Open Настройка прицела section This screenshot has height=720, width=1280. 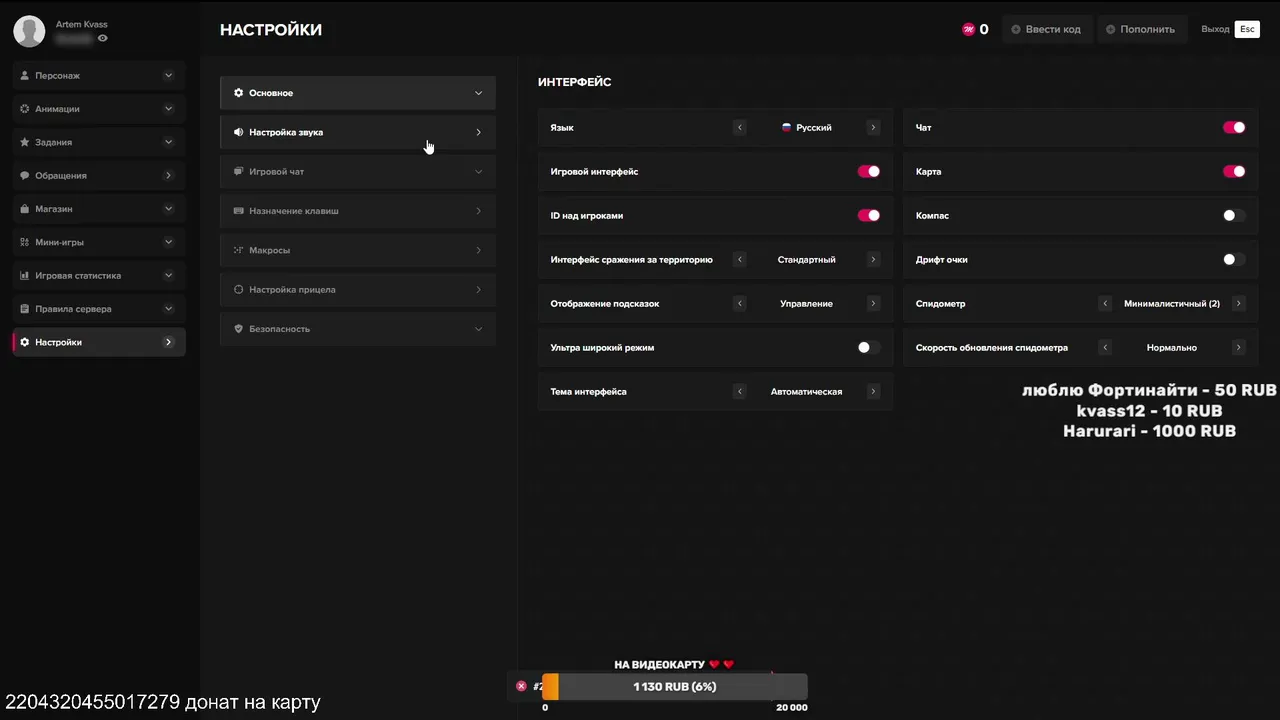(358, 290)
